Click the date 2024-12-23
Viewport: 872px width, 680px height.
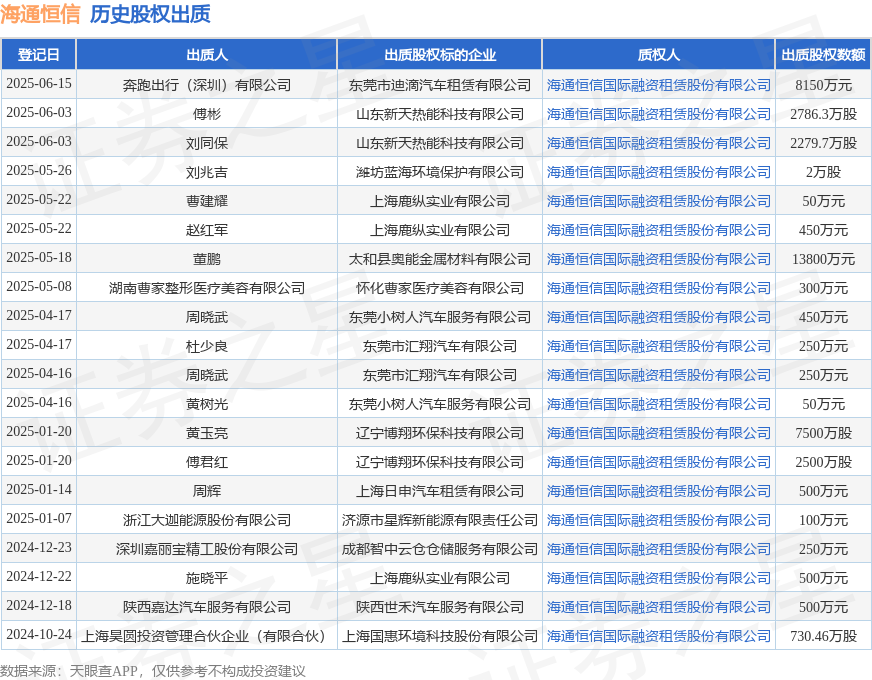tap(39, 547)
